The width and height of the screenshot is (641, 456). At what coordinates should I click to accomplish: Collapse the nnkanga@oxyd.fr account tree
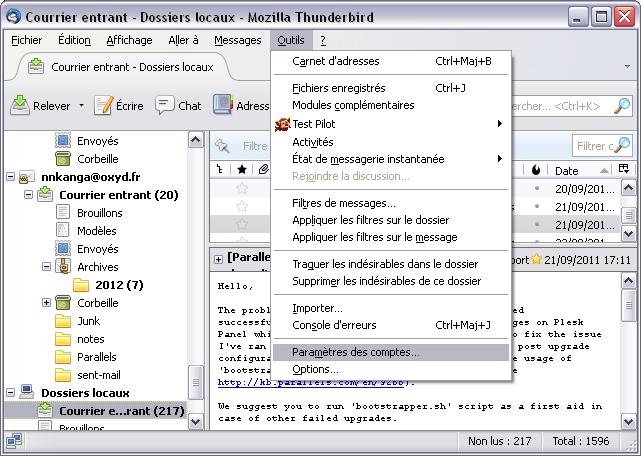pos(11,177)
